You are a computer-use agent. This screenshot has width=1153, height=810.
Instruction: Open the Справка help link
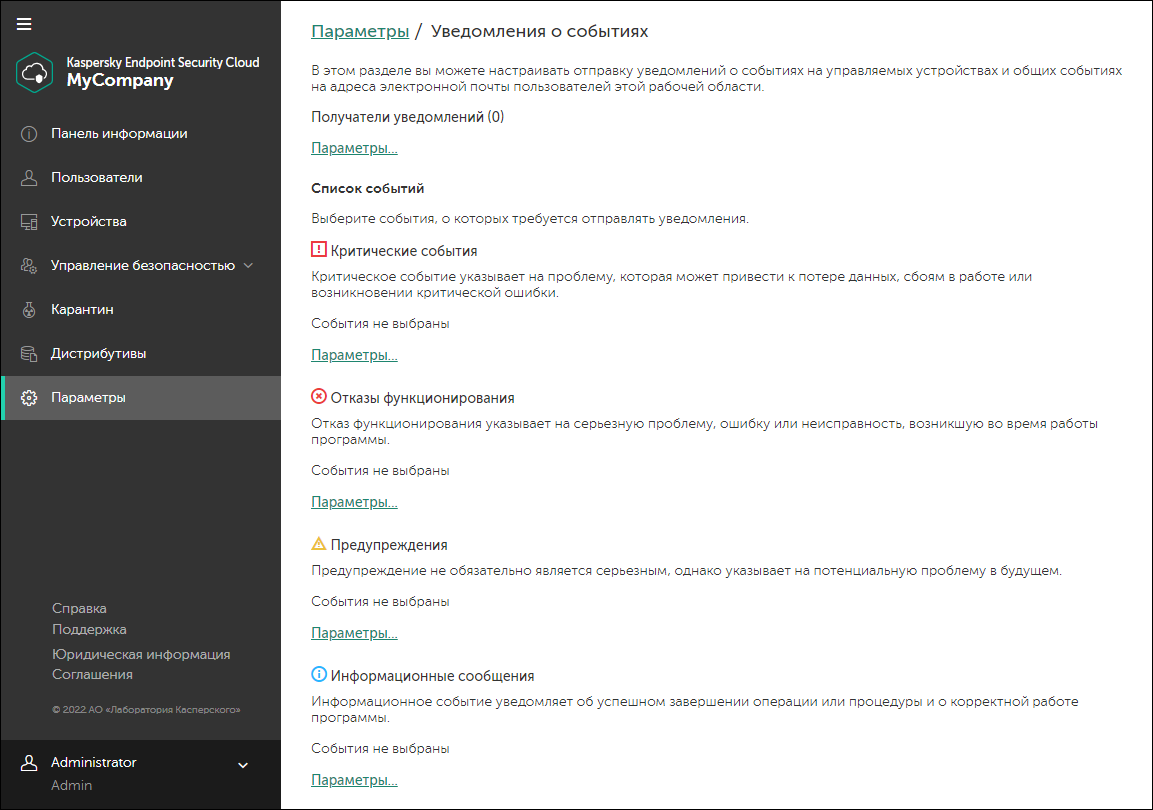[79, 608]
